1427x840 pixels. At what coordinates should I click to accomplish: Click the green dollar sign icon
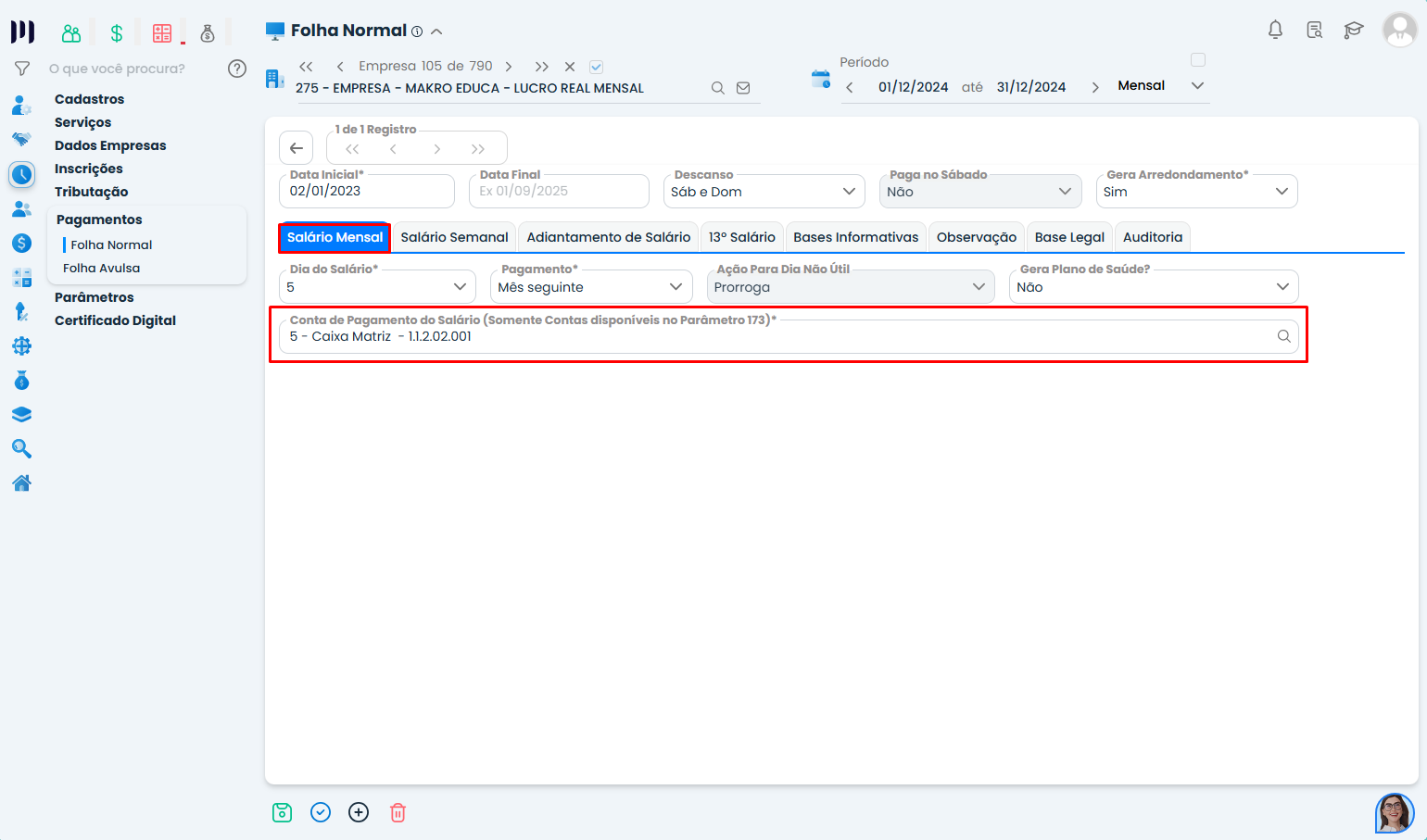(117, 33)
